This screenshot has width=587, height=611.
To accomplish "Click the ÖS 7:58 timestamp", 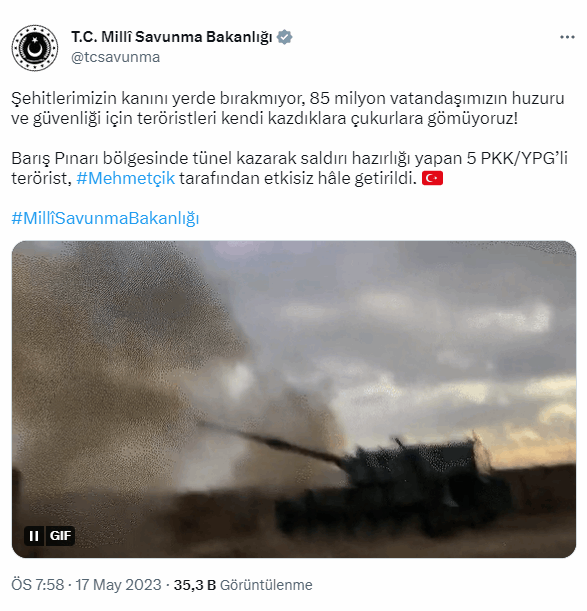I will tap(37, 585).
